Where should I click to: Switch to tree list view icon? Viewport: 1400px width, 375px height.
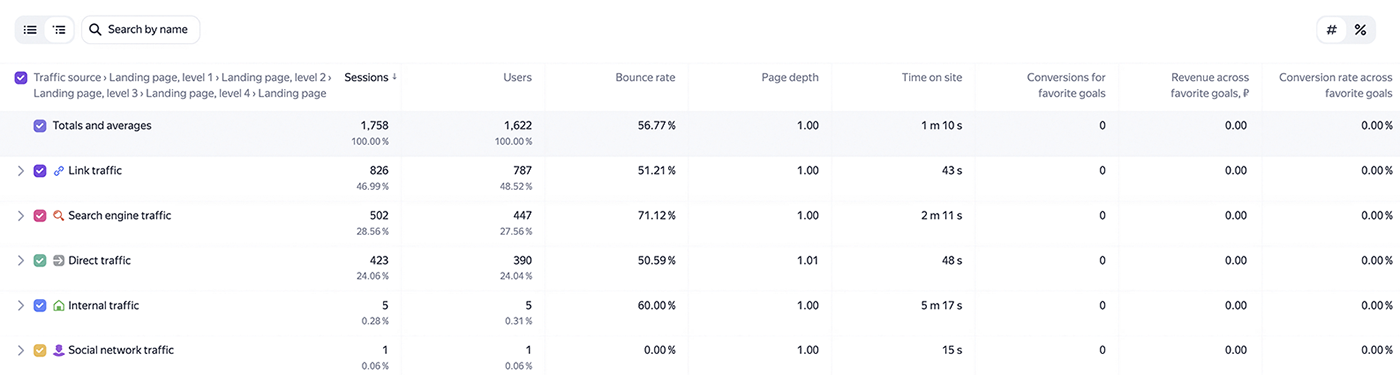pyautogui.click(x=59, y=30)
